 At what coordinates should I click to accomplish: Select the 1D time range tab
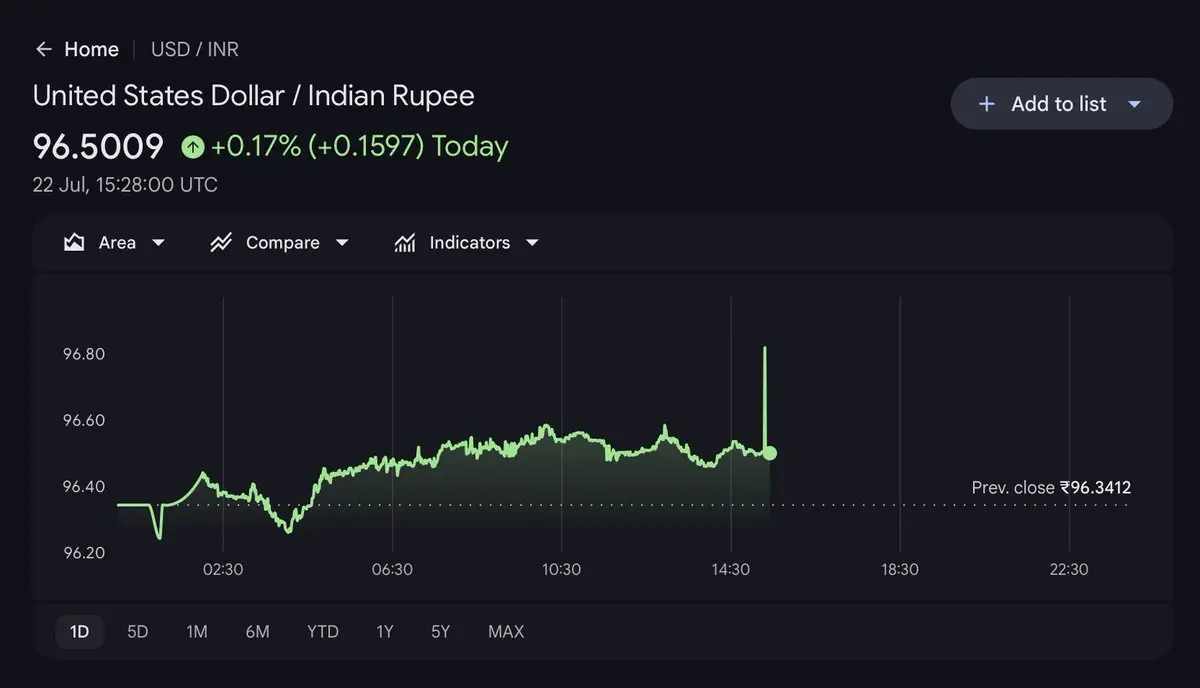[x=79, y=632]
